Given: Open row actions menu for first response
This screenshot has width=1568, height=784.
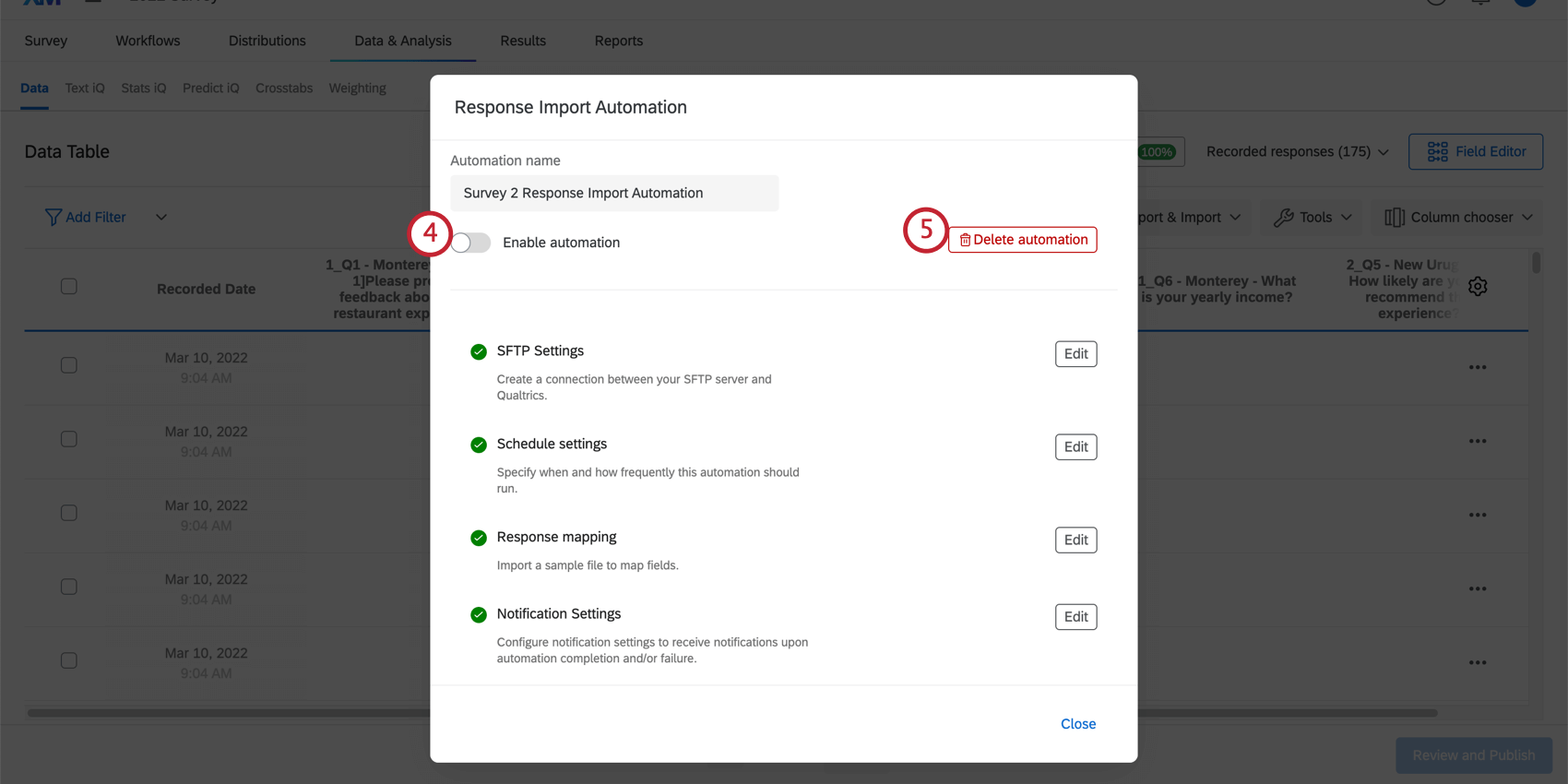Looking at the screenshot, I should tap(1478, 367).
